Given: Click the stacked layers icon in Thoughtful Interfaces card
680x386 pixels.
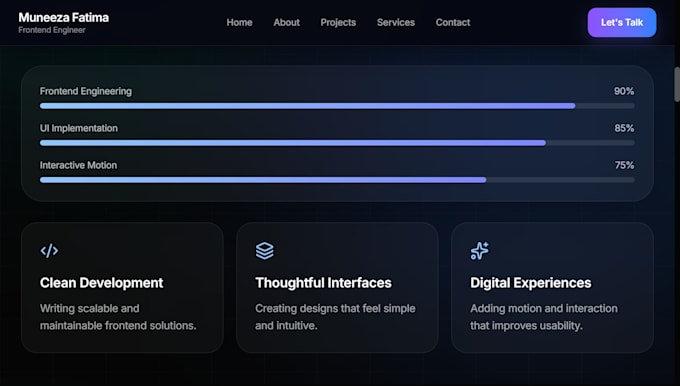Looking at the screenshot, I should pyautogui.click(x=265, y=251).
